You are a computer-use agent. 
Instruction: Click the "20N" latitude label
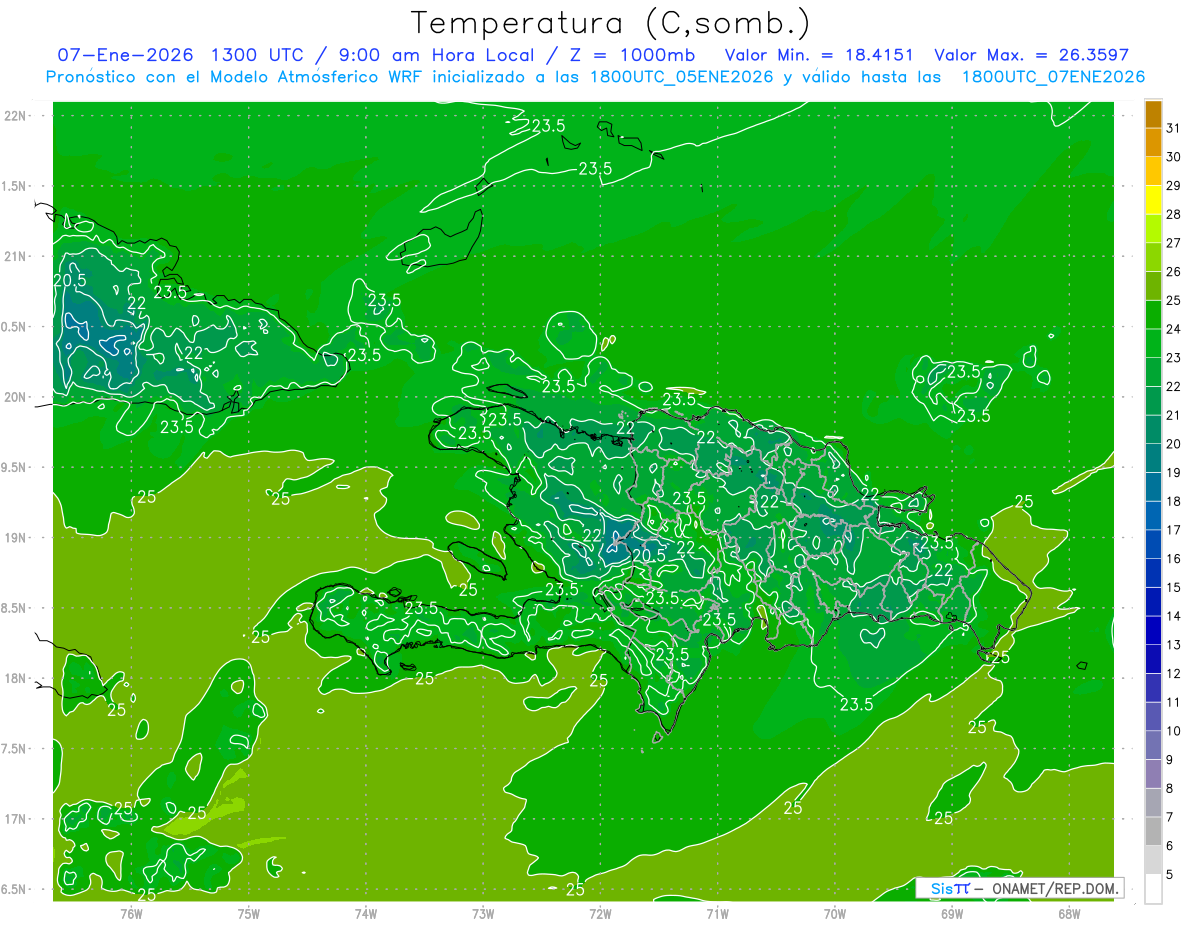click(x=15, y=397)
